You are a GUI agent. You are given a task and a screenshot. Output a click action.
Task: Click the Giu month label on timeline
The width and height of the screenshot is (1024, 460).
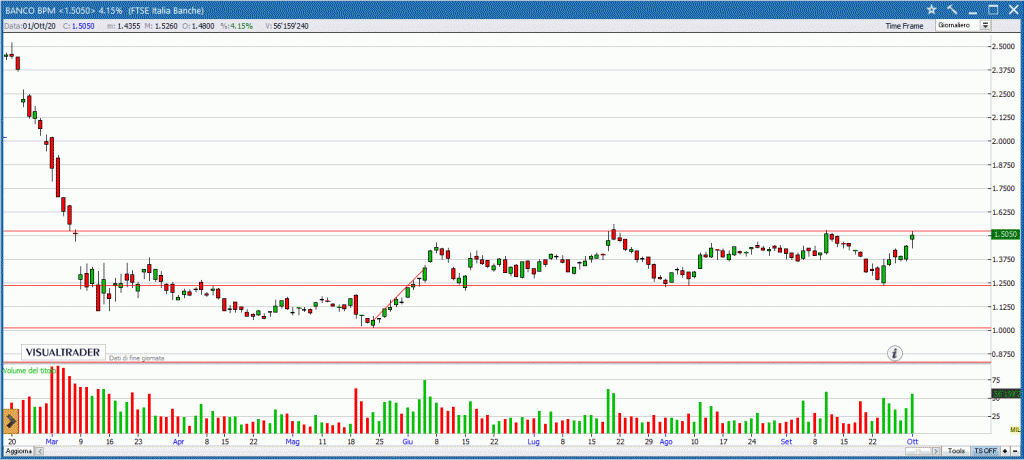click(408, 442)
